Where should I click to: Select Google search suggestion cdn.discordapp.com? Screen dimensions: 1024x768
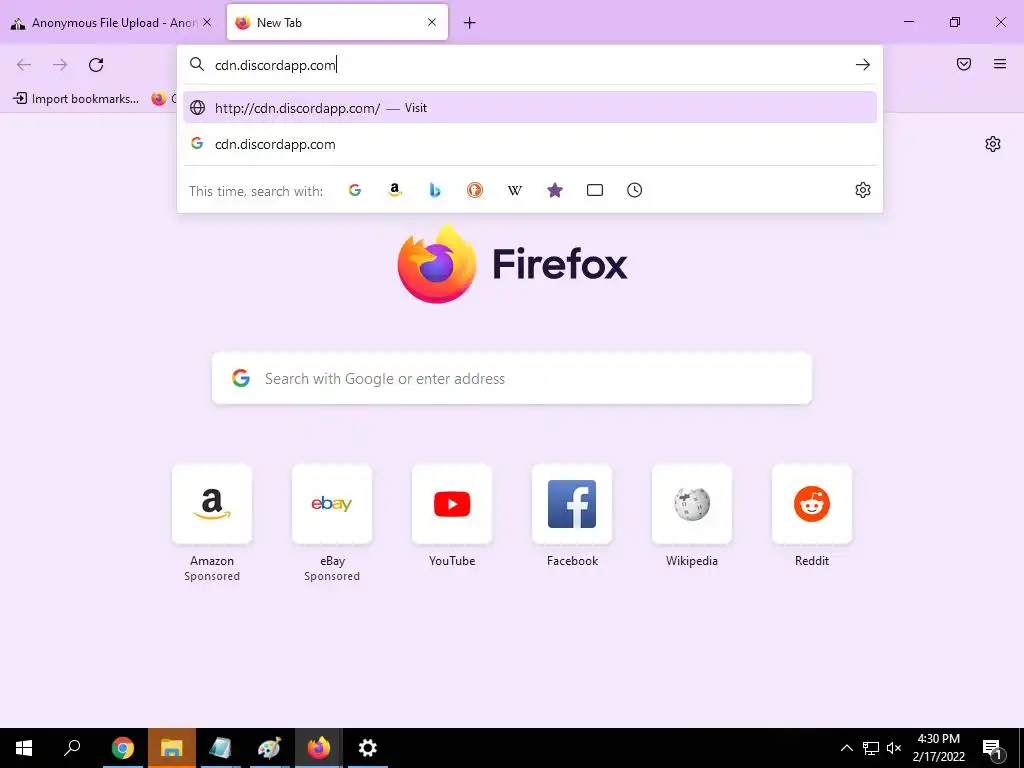pyautogui.click(x=530, y=144)
